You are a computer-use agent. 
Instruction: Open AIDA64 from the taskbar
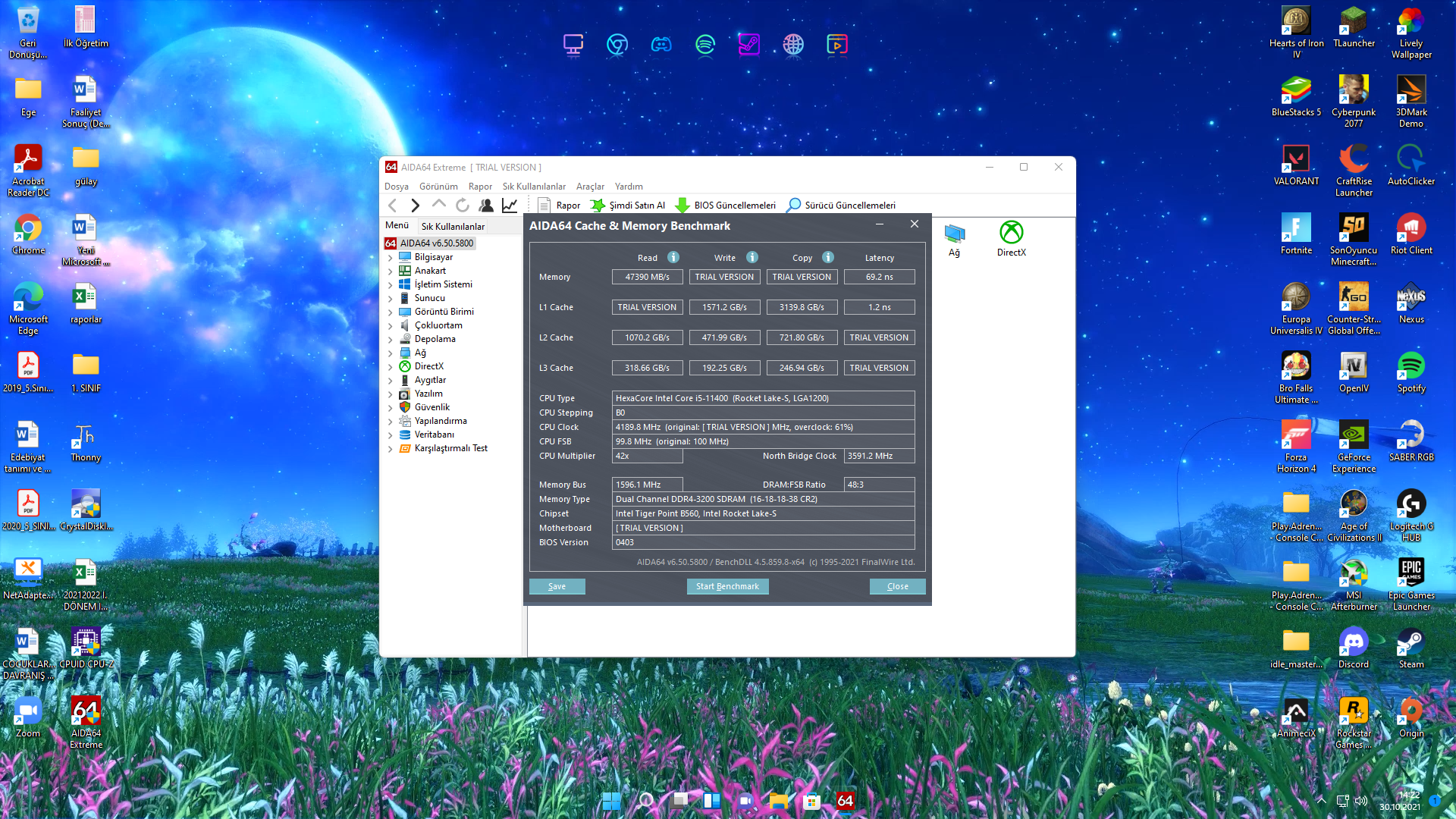pyautogui.click(x=845, y=801)
